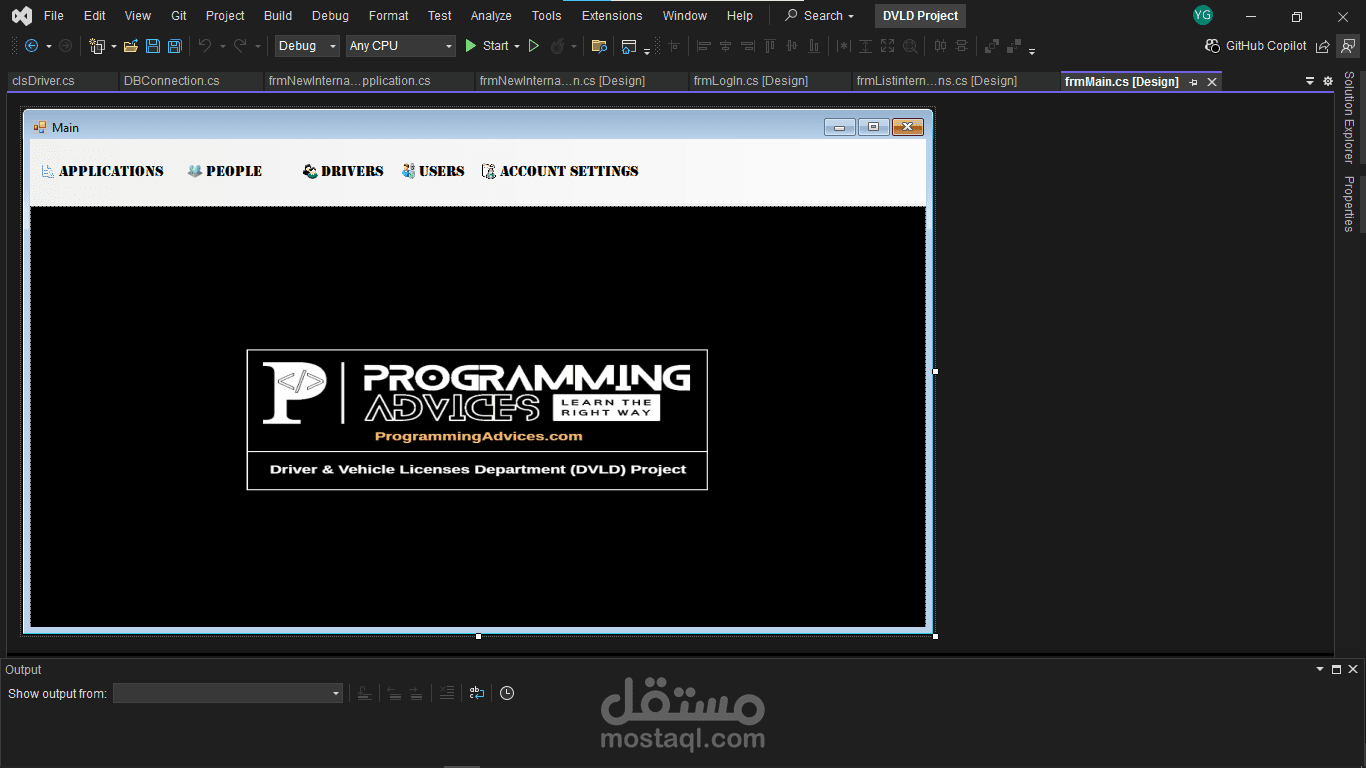Click the clock icon in Output toolbar

(x=507, y=693)
